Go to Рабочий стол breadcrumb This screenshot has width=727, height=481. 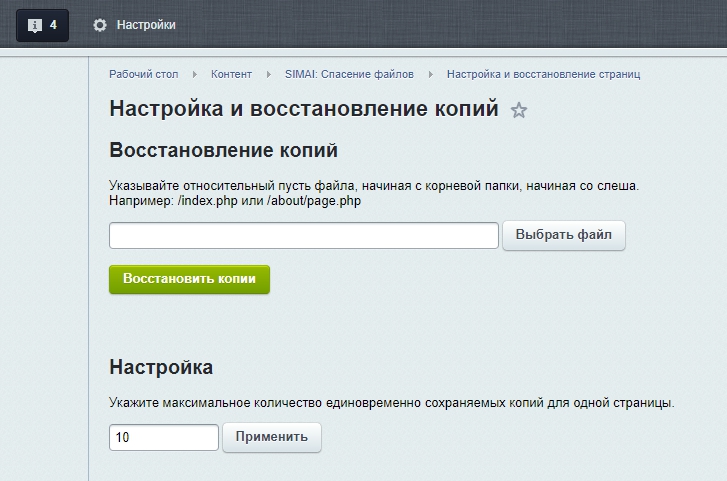(x=143, y=74)
